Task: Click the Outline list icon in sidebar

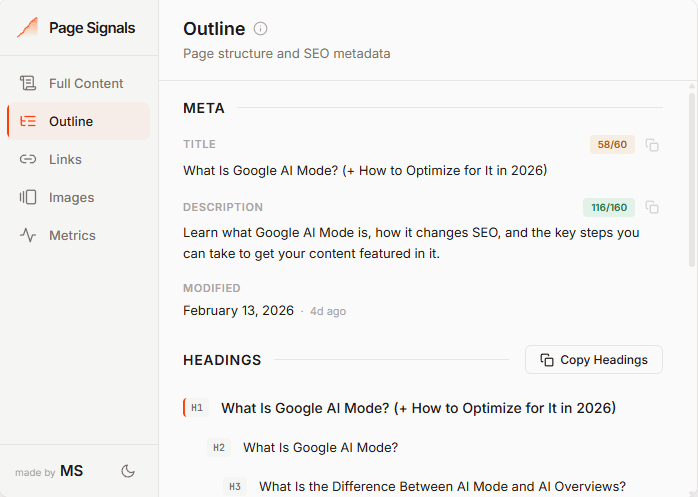Action: click(x=28, y=121)
